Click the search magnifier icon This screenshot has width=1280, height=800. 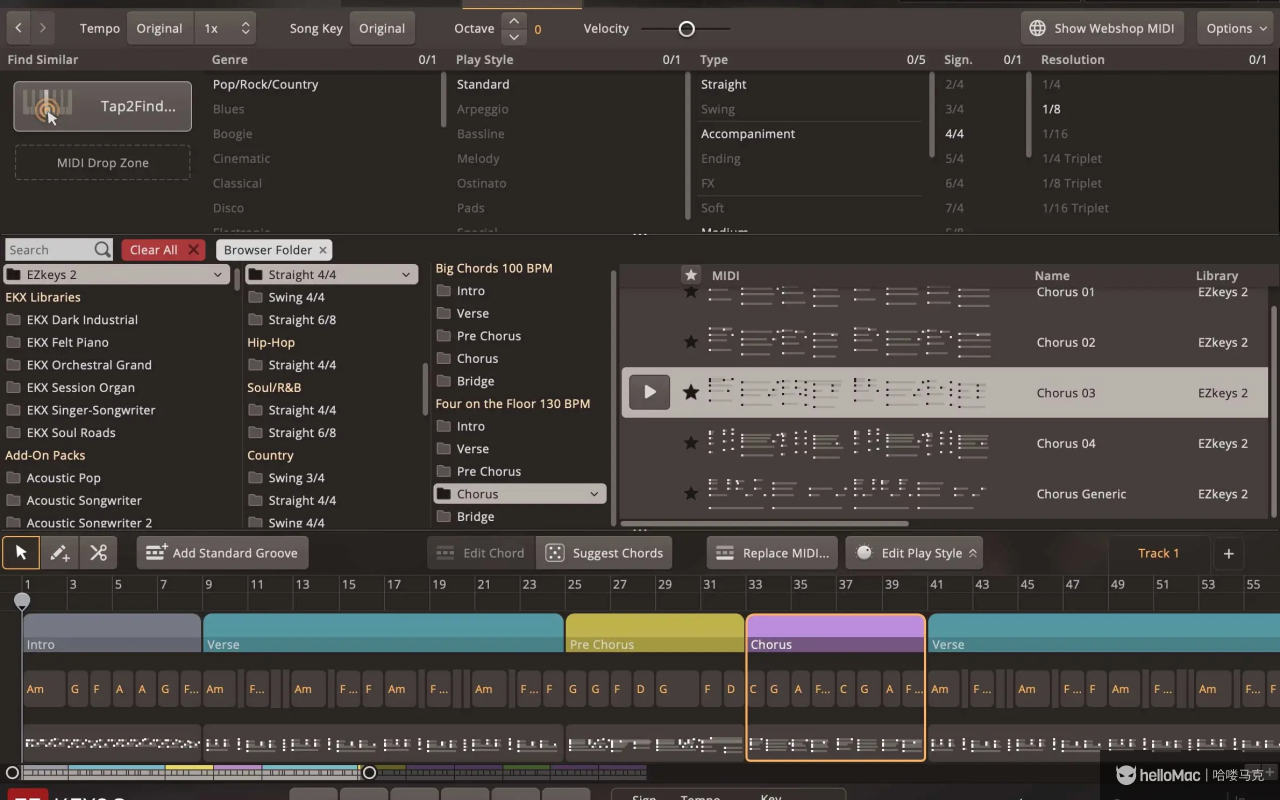102,250
